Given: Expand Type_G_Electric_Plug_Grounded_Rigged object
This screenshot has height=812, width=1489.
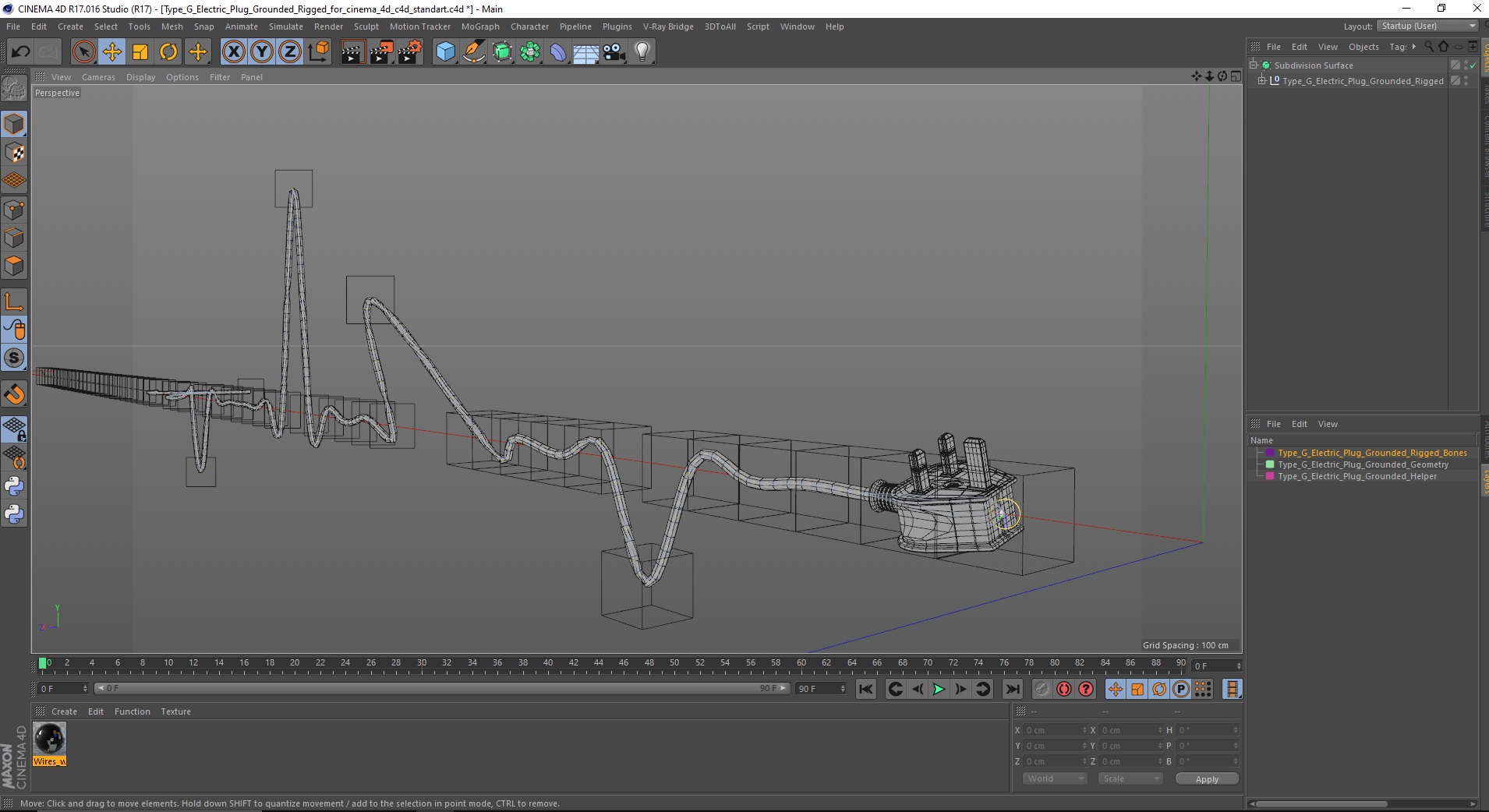Looking at the screenshot, I should (x=1262, y=80).
